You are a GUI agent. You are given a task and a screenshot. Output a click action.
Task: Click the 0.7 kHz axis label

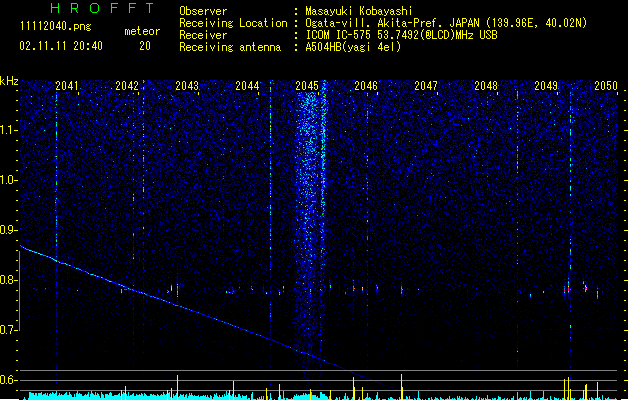9,330
